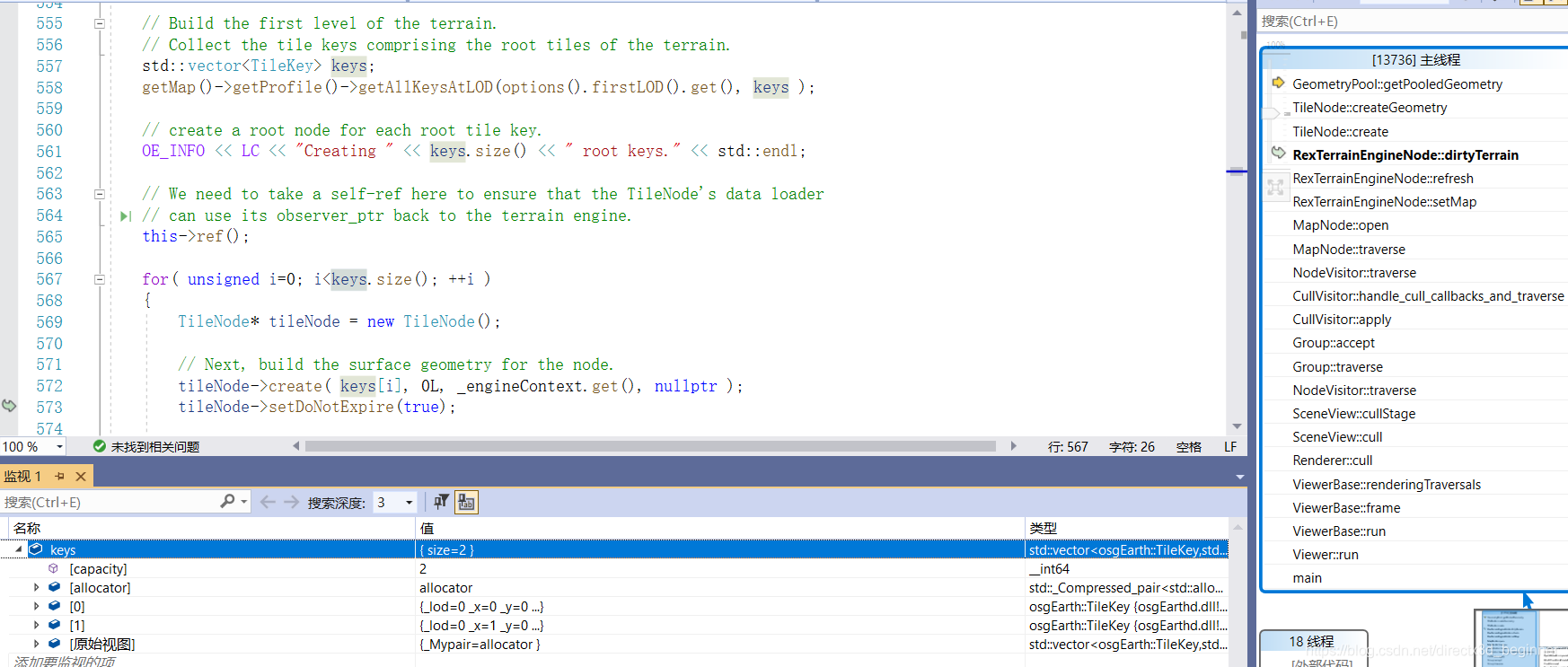
Task: Click the parallel stacks zoom slider thumb
Action: click(x=1271, y=114)
